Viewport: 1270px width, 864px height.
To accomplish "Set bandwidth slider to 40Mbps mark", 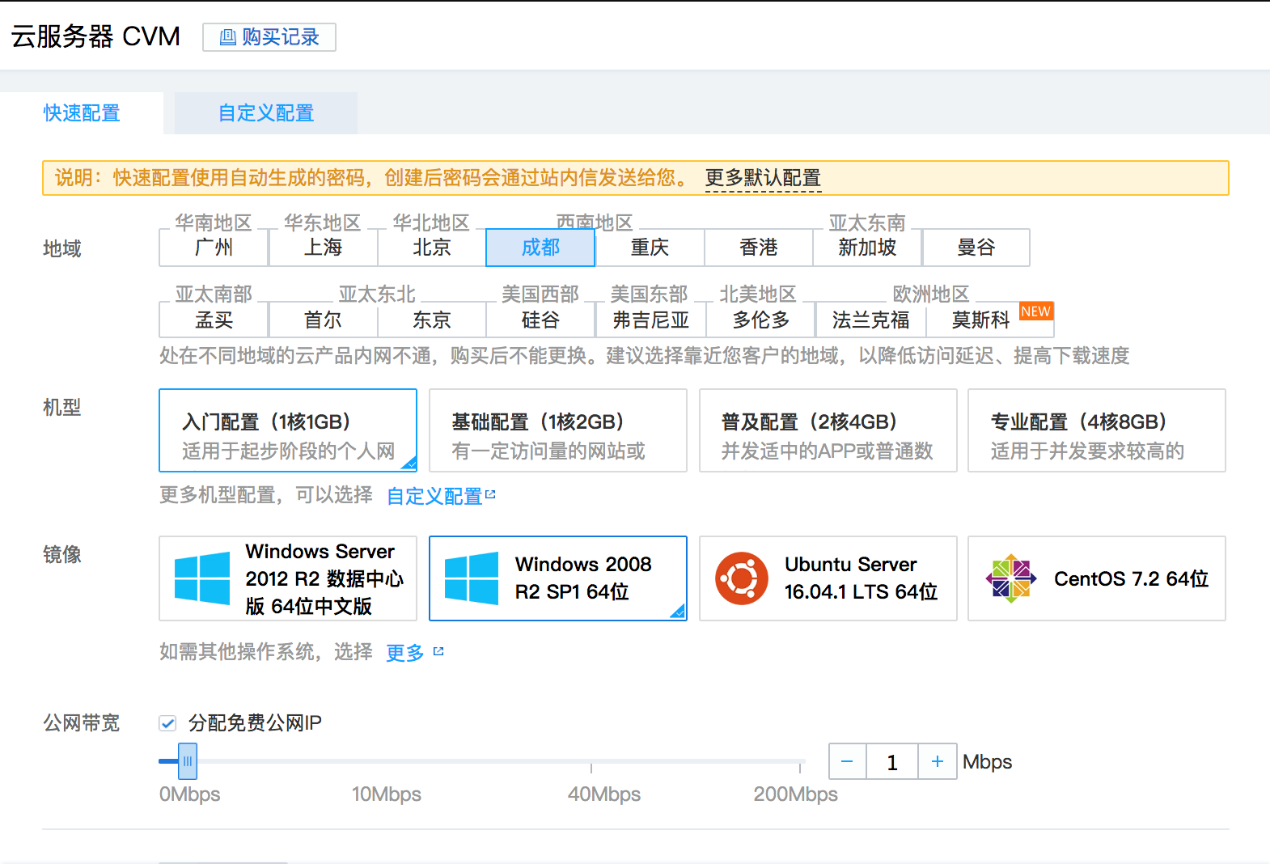I will [591, 762].
